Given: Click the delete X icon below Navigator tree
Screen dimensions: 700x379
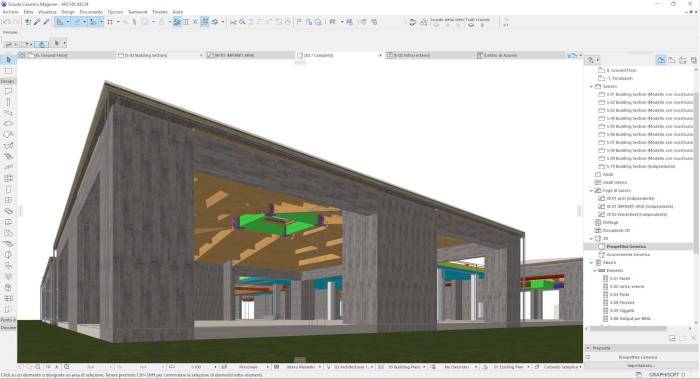Looking at the screenshot, I should tap(693, 338).
